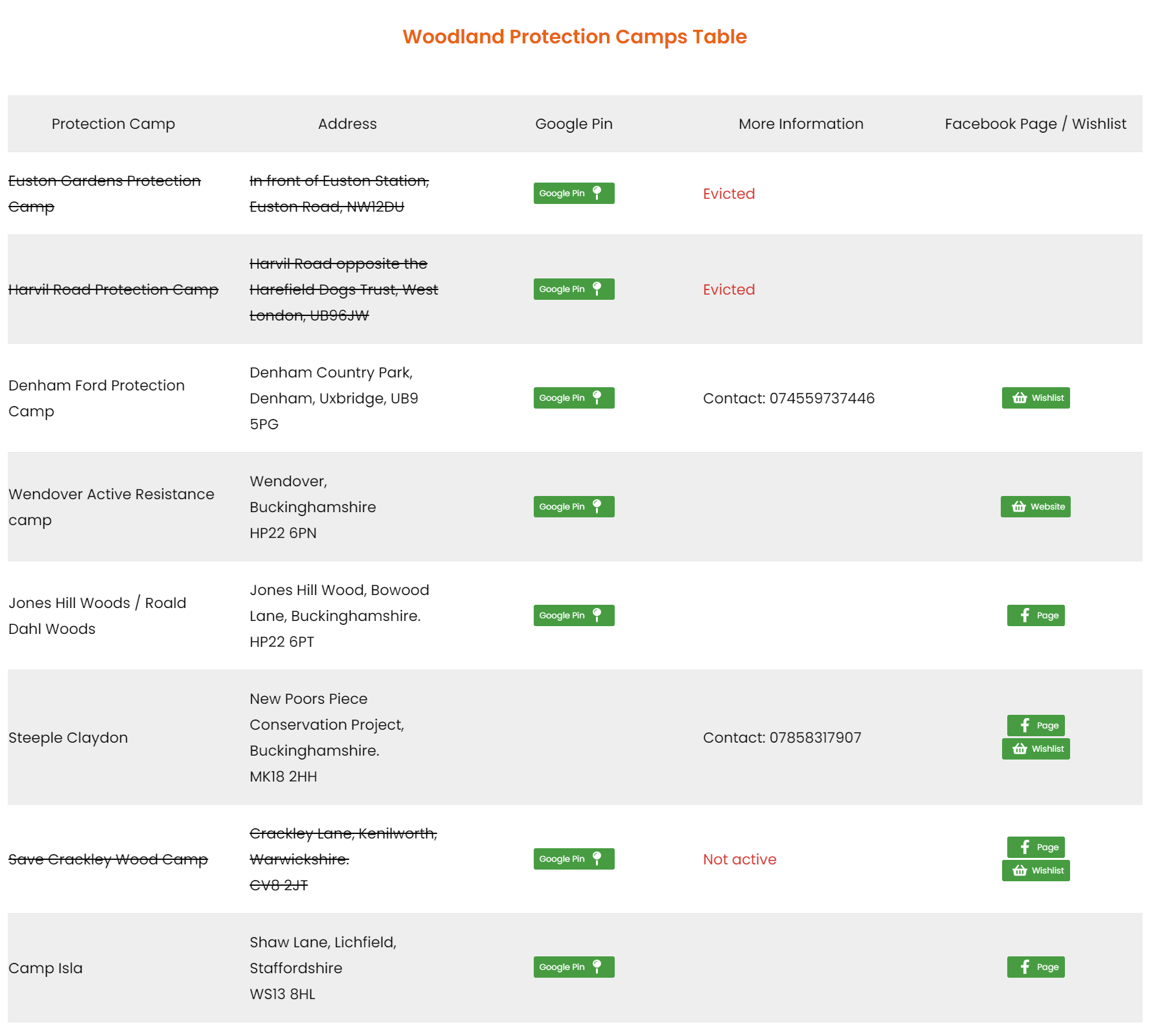Click map pin icon in Wendover row
Screen dimensions: 1153x1036
597,506
